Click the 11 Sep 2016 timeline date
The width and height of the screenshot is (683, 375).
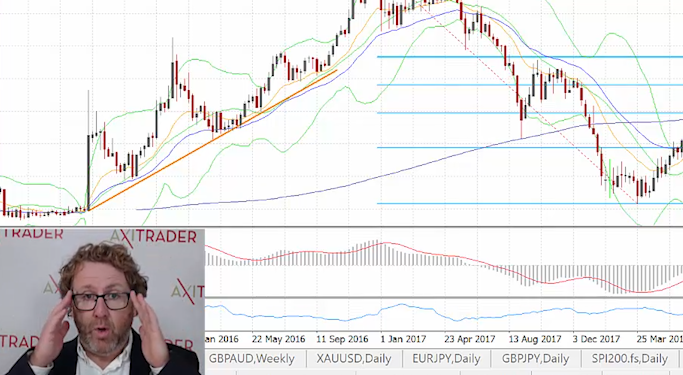click(342, 339)
